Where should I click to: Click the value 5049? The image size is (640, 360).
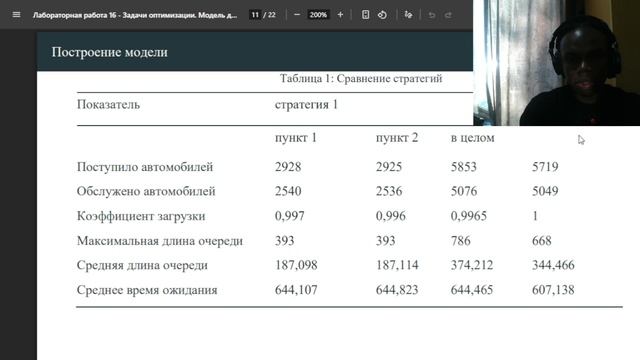point(545,191)
